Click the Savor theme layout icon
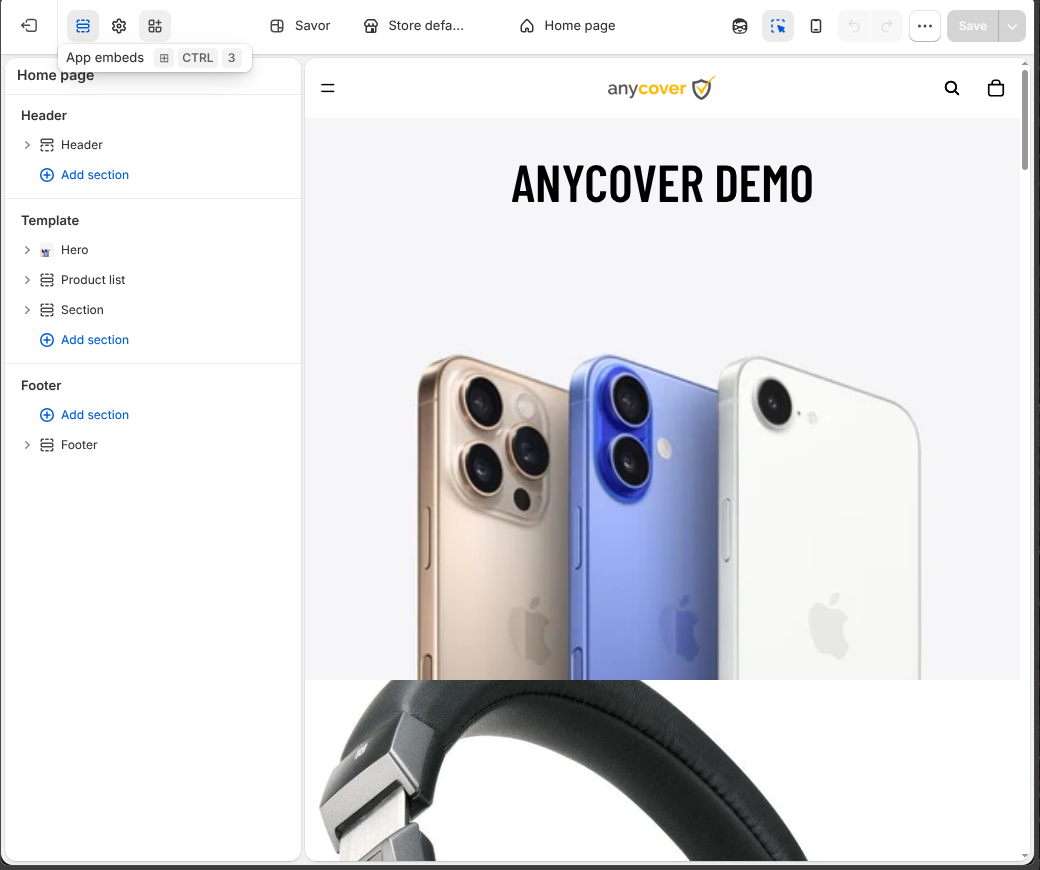1040x870 pixels. [277, 26]
